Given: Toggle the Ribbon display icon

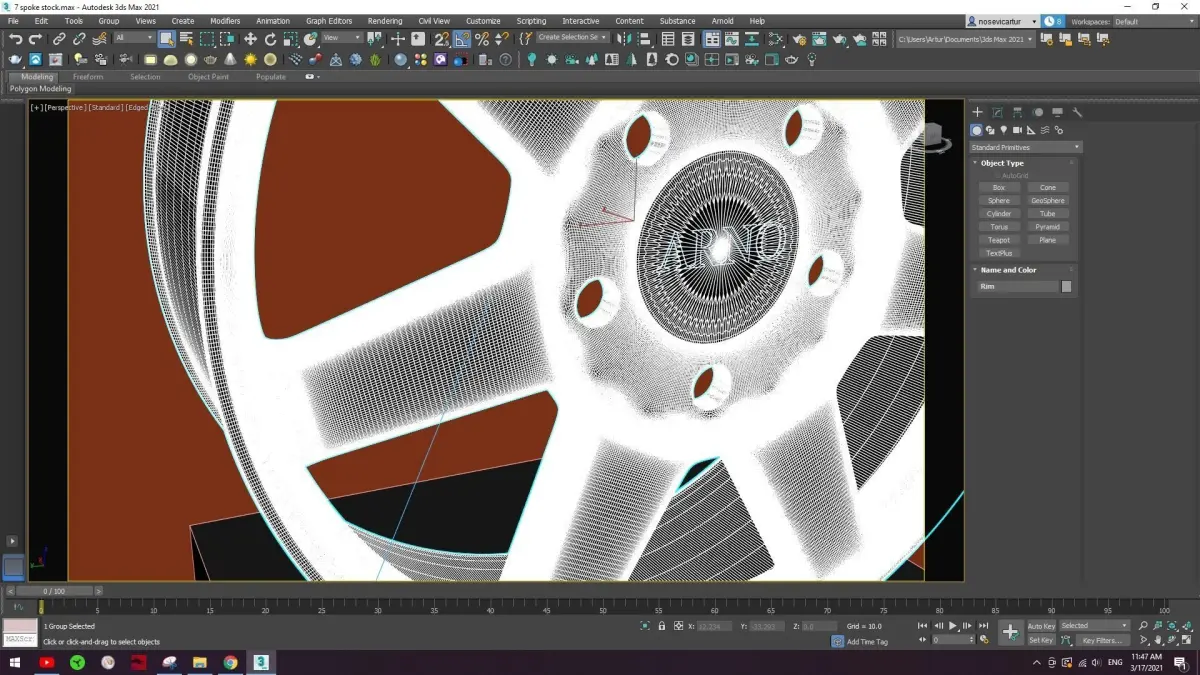Looking at the screenshot, I should click(x=710, y=39).
